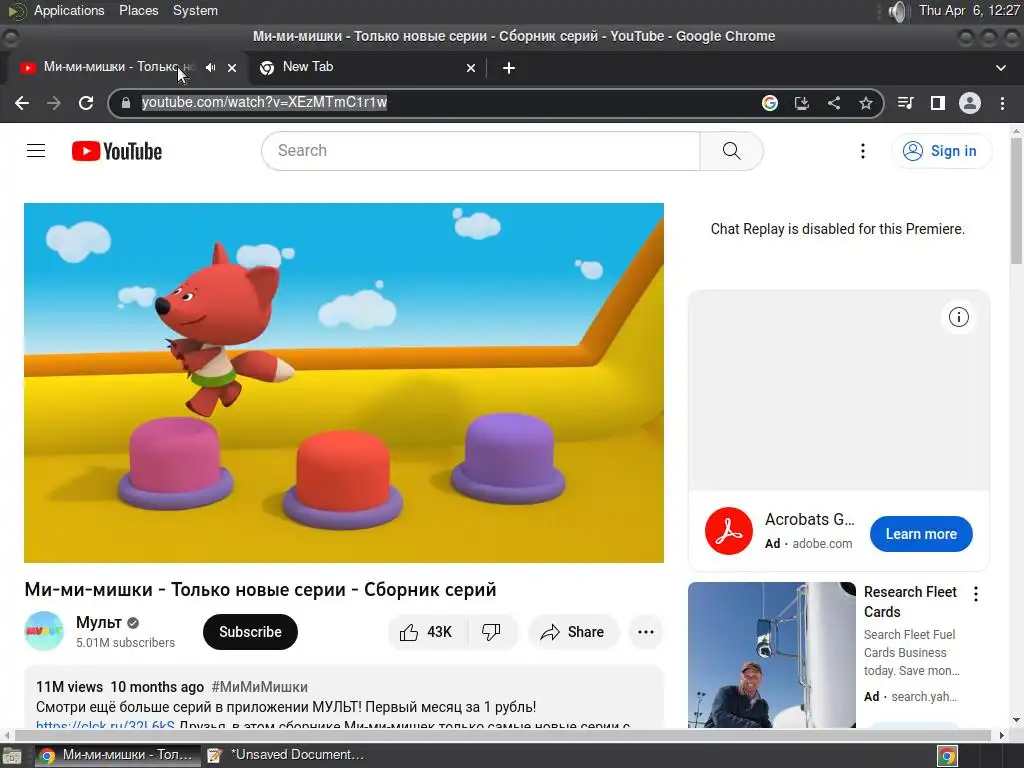The image size is (1024, 768).
Task: Open ad info icon on banner
Action: 959,317
